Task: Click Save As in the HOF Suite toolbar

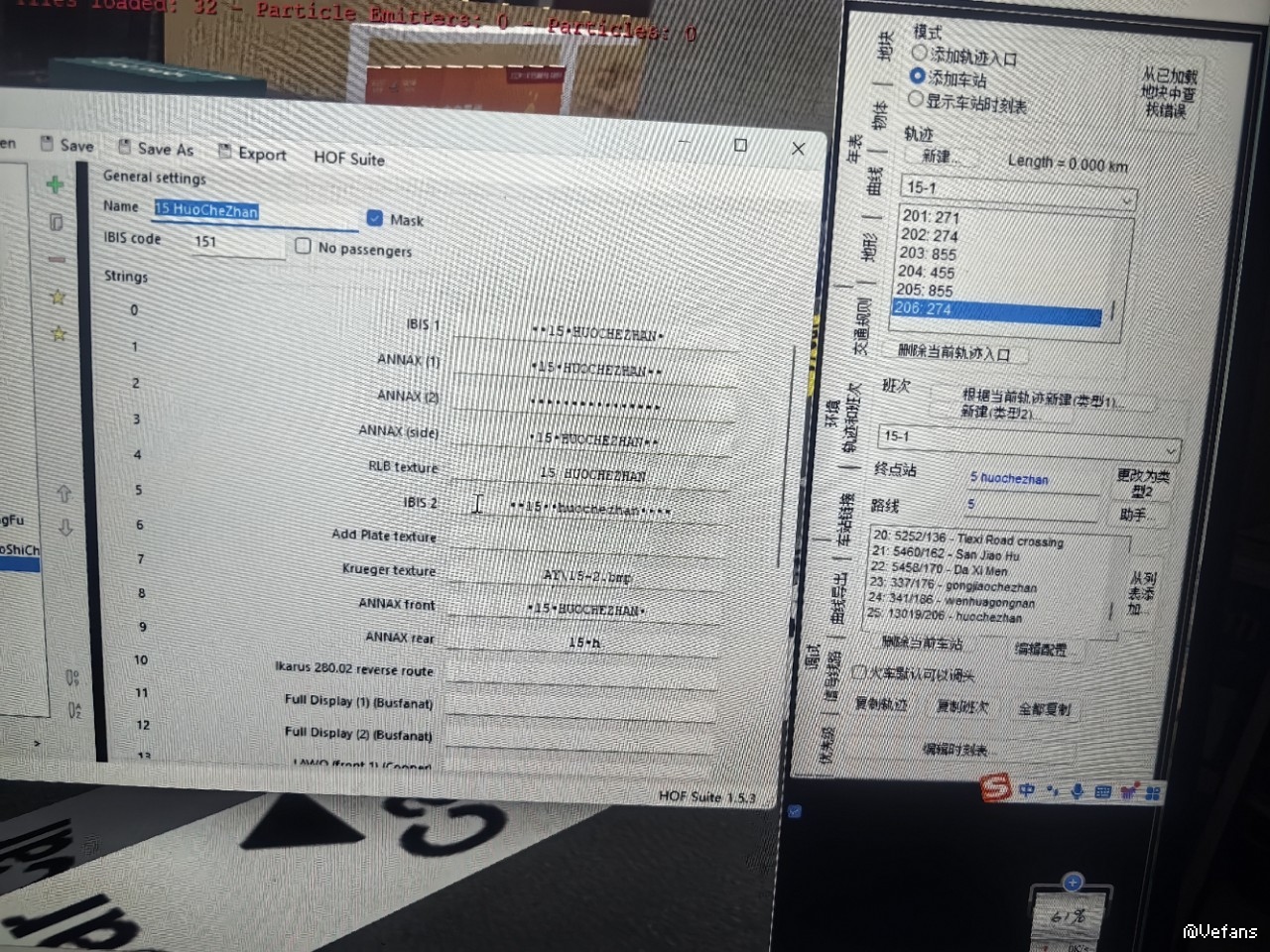Action: [156, 149]
